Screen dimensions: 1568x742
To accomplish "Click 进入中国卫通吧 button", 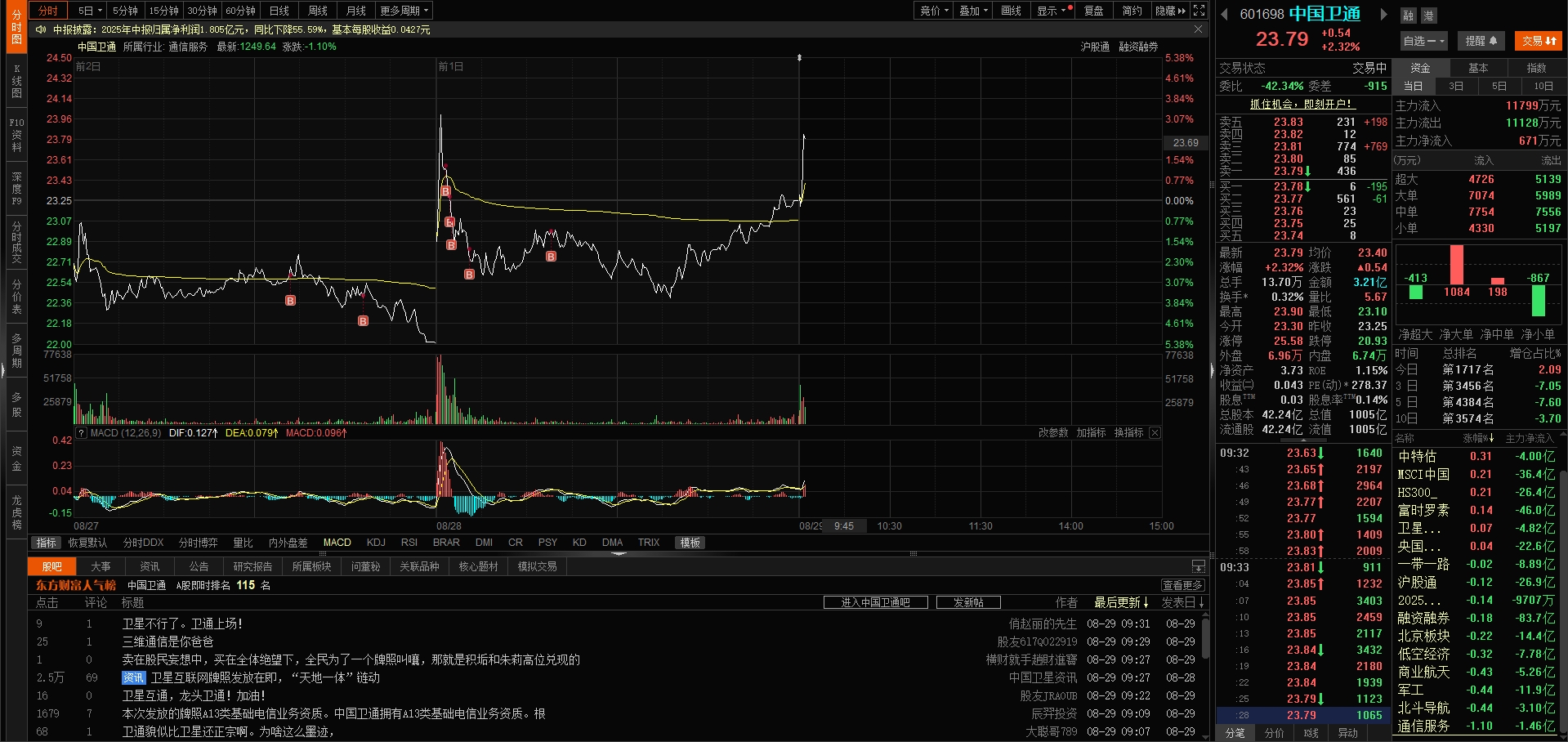I will click(x=875, y=602).
